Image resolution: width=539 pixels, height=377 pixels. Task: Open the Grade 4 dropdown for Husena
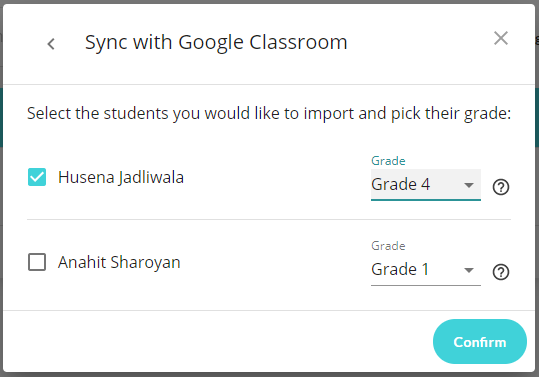click(426, 185)
